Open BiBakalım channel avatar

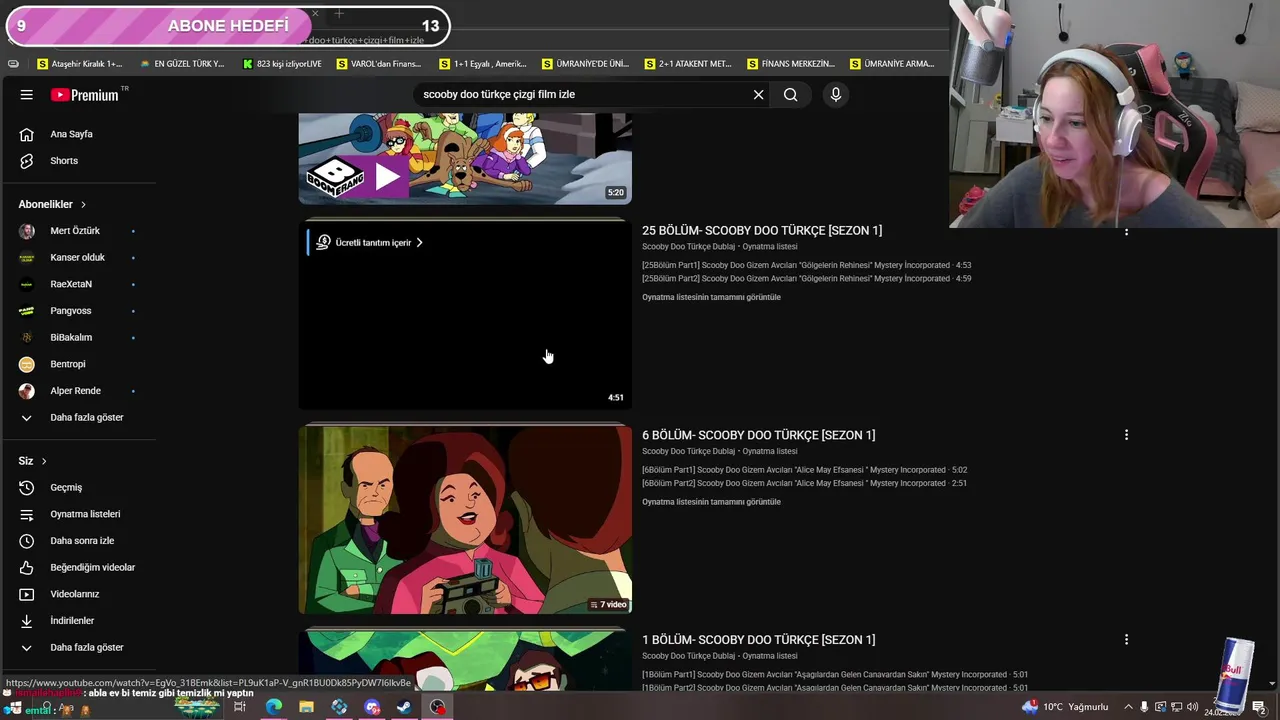[x=27, y=338]
